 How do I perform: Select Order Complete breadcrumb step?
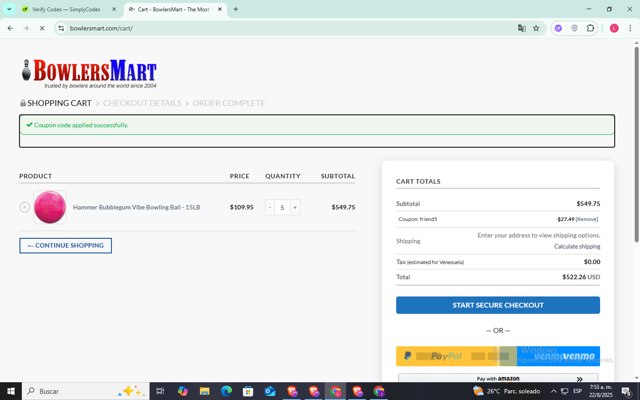tap(229, 103)
